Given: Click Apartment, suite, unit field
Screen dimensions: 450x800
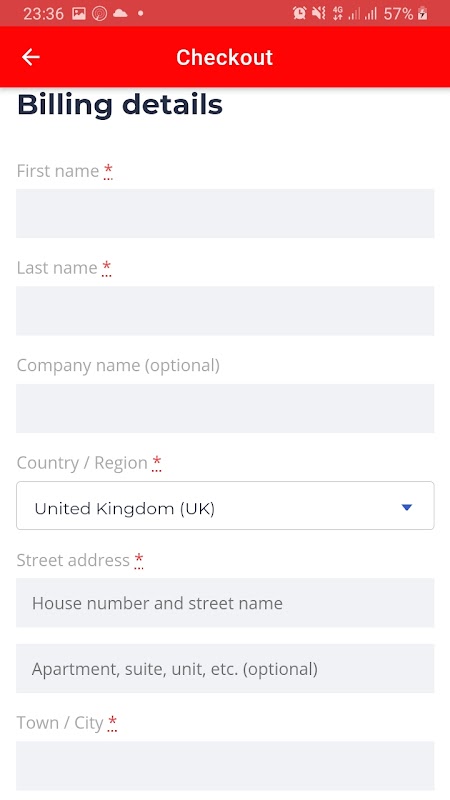Looking at the screenshot, I should coord(225,668).
